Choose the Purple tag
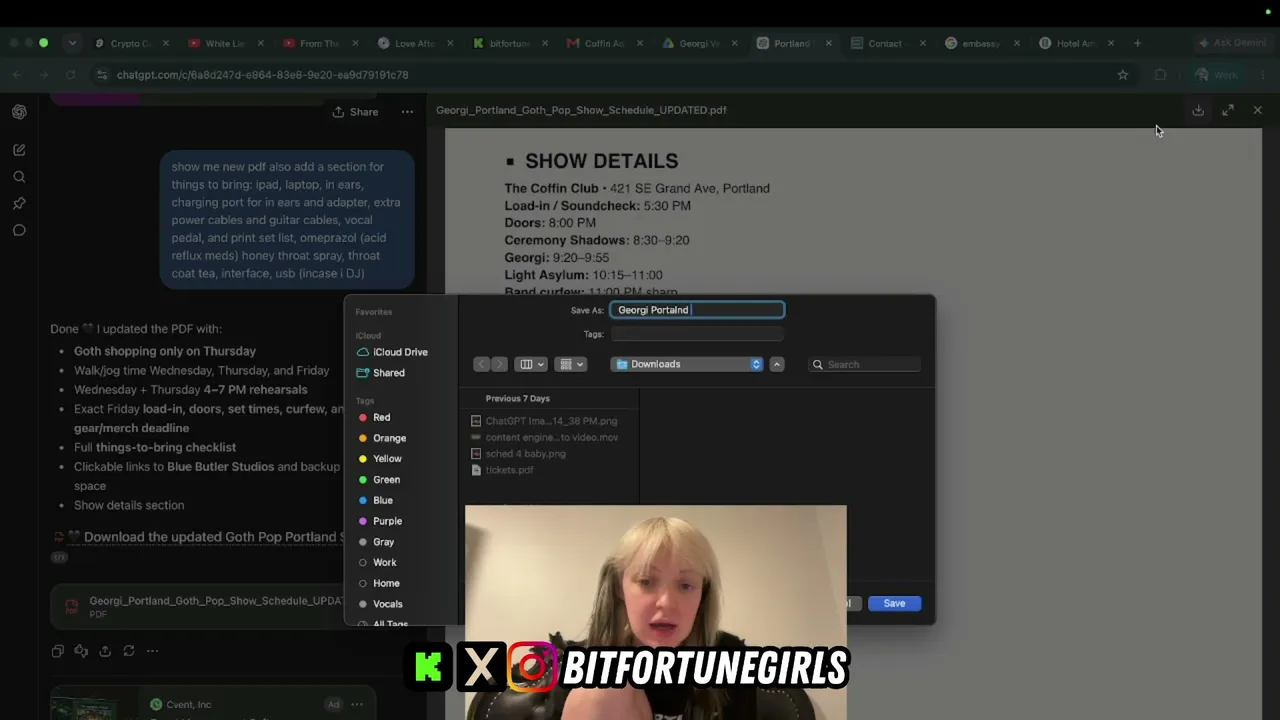 coord(380,521)
